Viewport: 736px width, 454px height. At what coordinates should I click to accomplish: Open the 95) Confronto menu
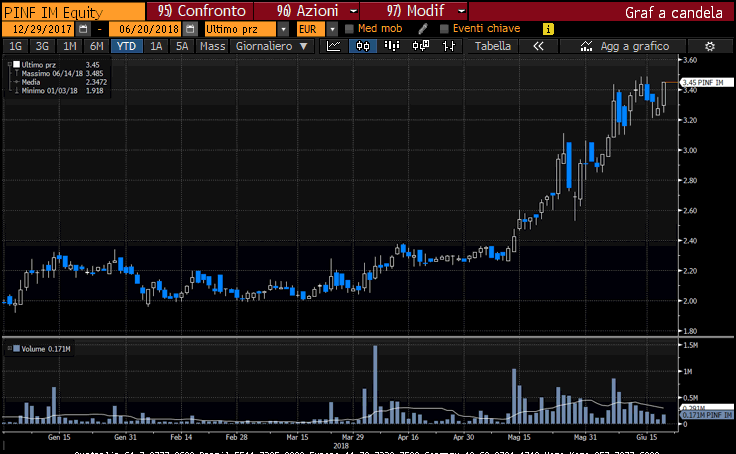click(195, 10)
